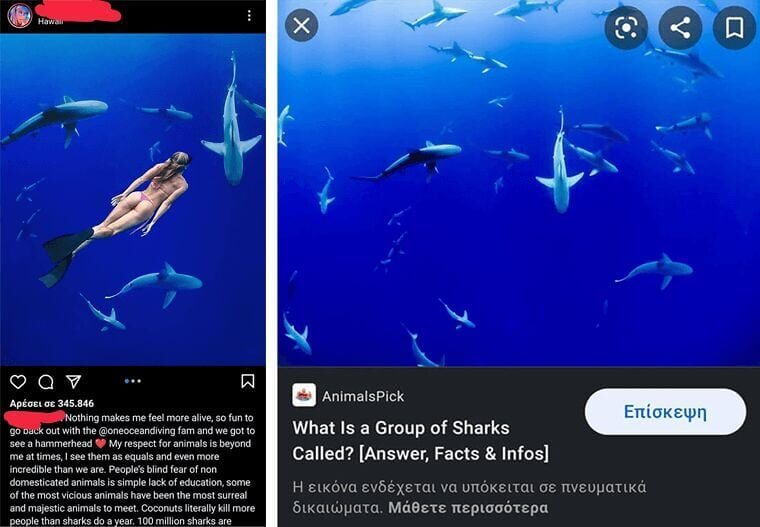The height and width of the screenshot is (527, 760).
Task: Tap the Επίσκεψη visit button
Action: click(x=665, y=412)
